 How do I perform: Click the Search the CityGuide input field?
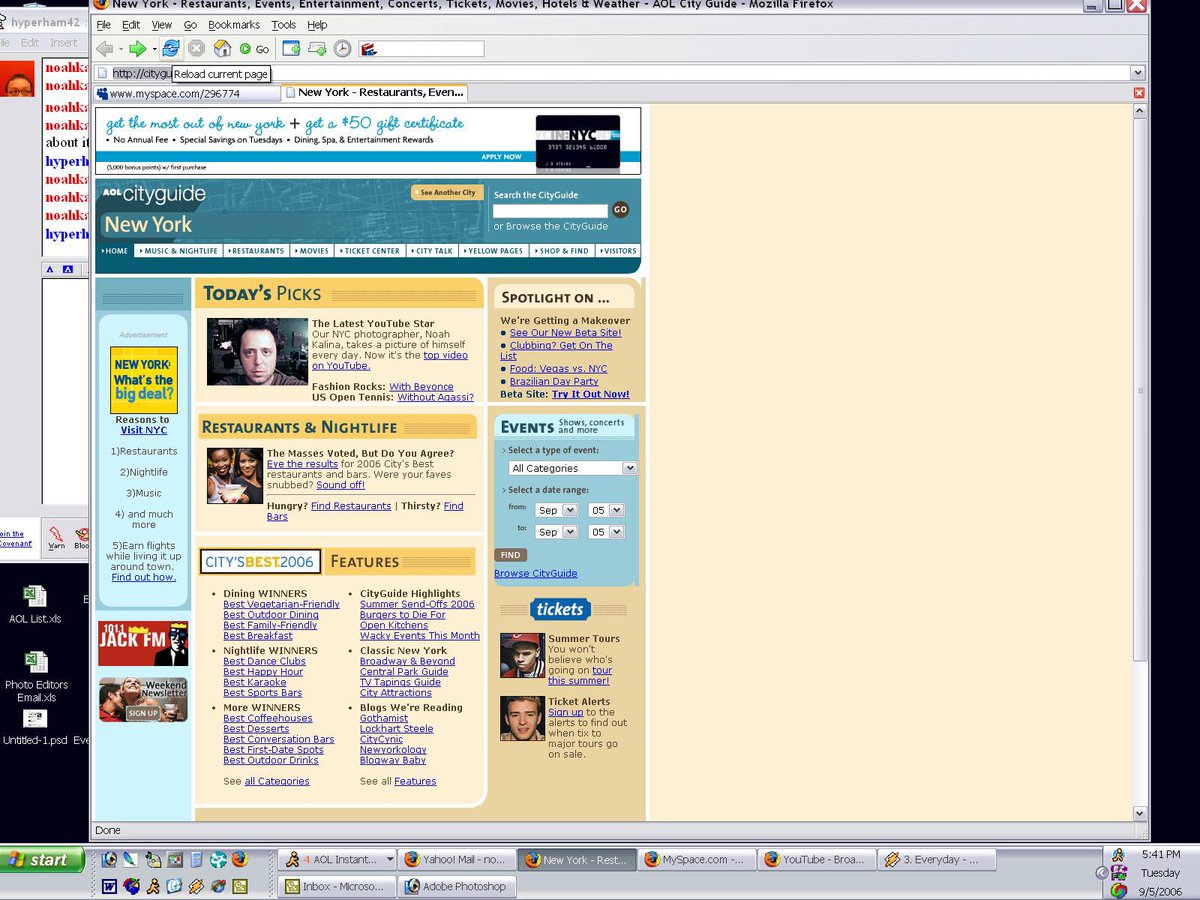(x=550, y=211)
